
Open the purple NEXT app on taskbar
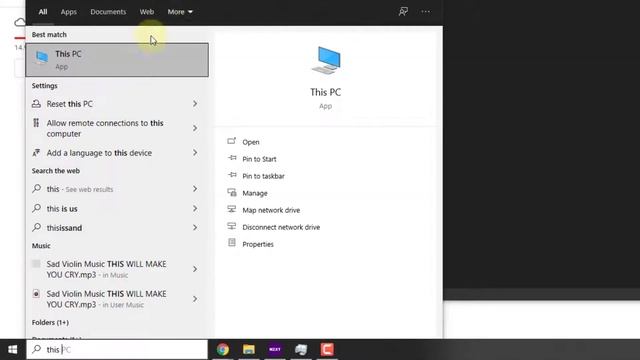click(x=275, y=350)
